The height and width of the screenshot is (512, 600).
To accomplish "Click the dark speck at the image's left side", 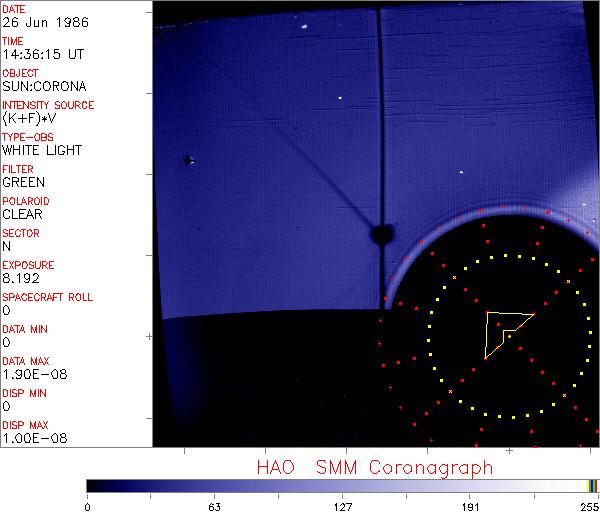I will click(x=187, y=160).
